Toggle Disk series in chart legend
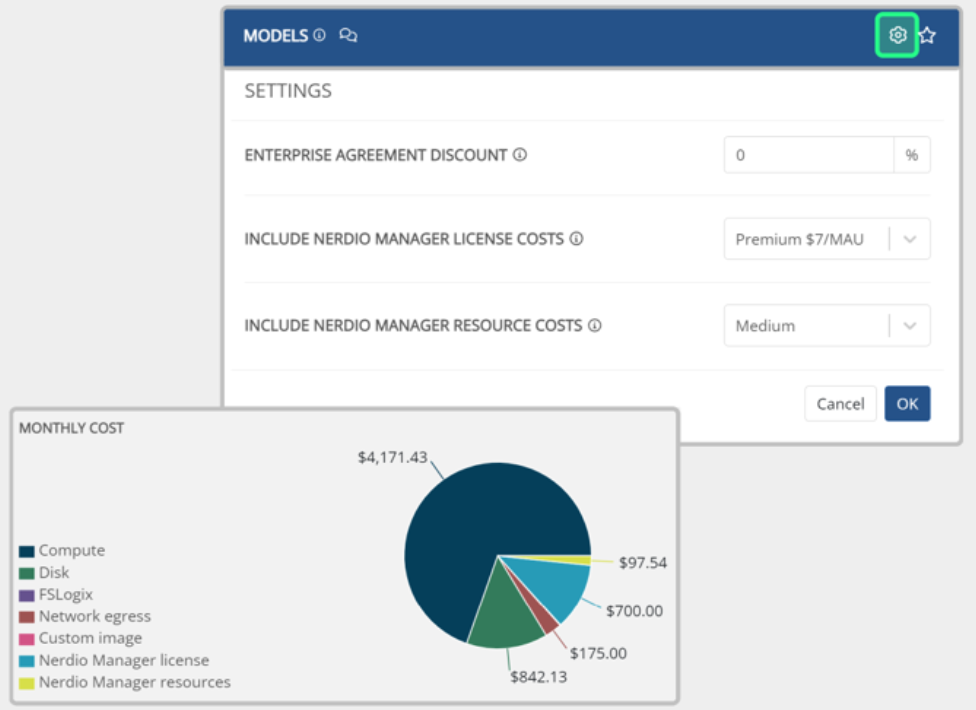Screen dimensions: 976x710 coord(53,573)
